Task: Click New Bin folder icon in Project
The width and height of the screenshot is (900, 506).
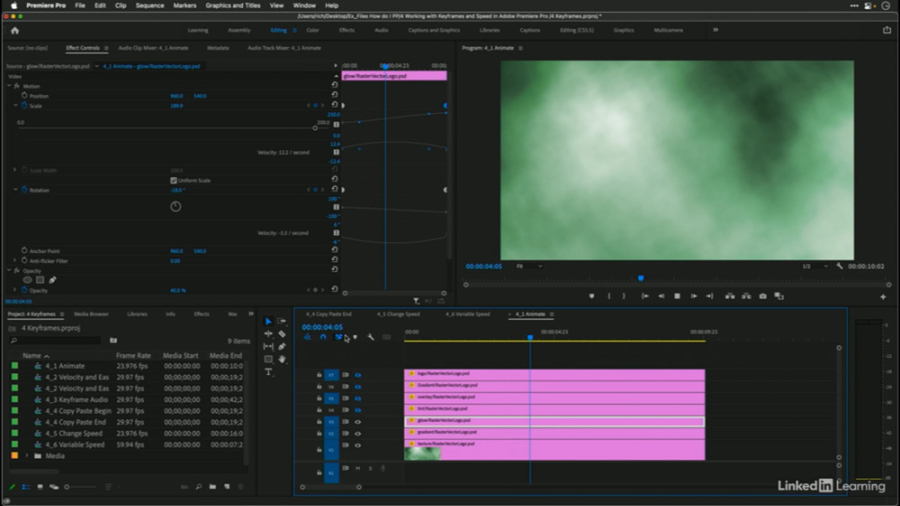Action: [212, 486]
